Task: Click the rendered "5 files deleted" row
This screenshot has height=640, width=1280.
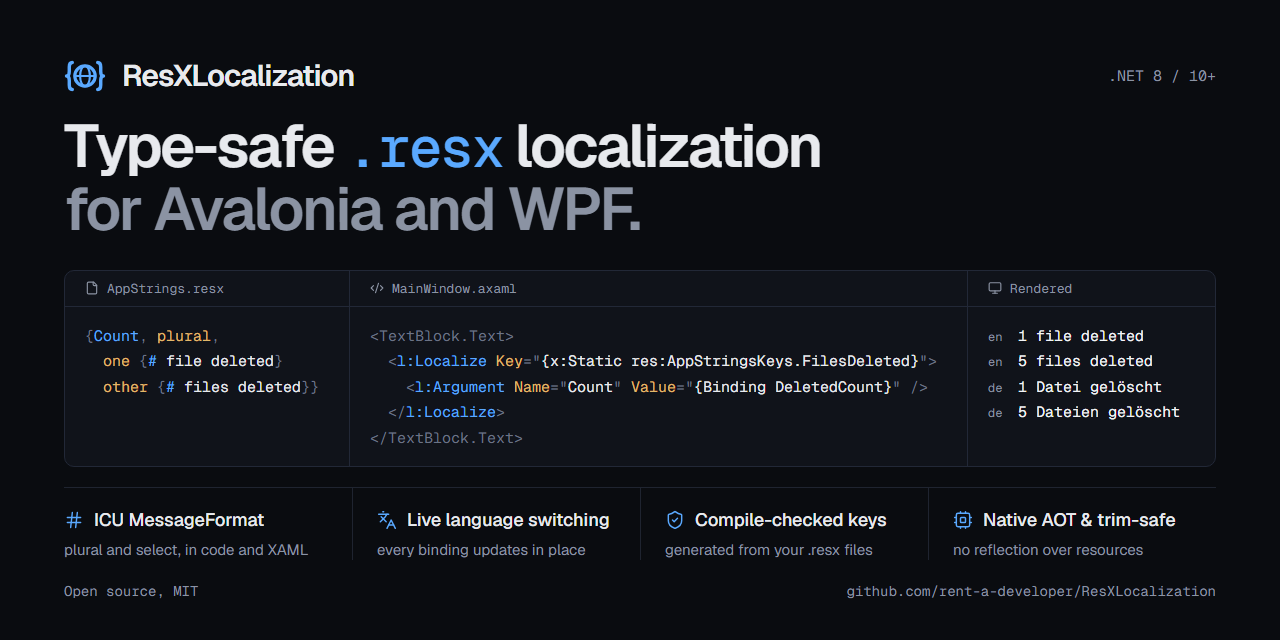Action: 1070,361
